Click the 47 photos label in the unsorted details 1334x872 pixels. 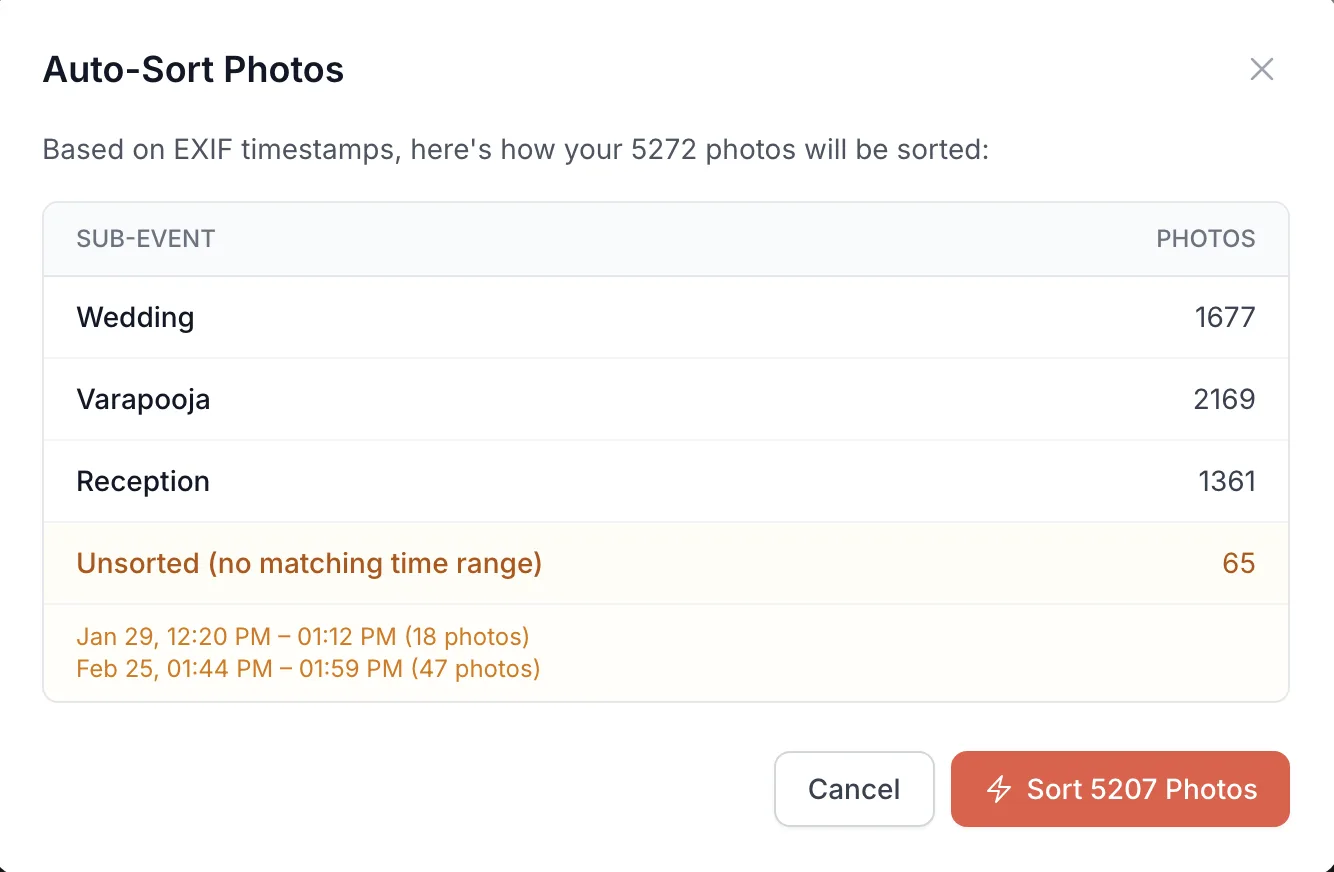click(x=477, y=668)
